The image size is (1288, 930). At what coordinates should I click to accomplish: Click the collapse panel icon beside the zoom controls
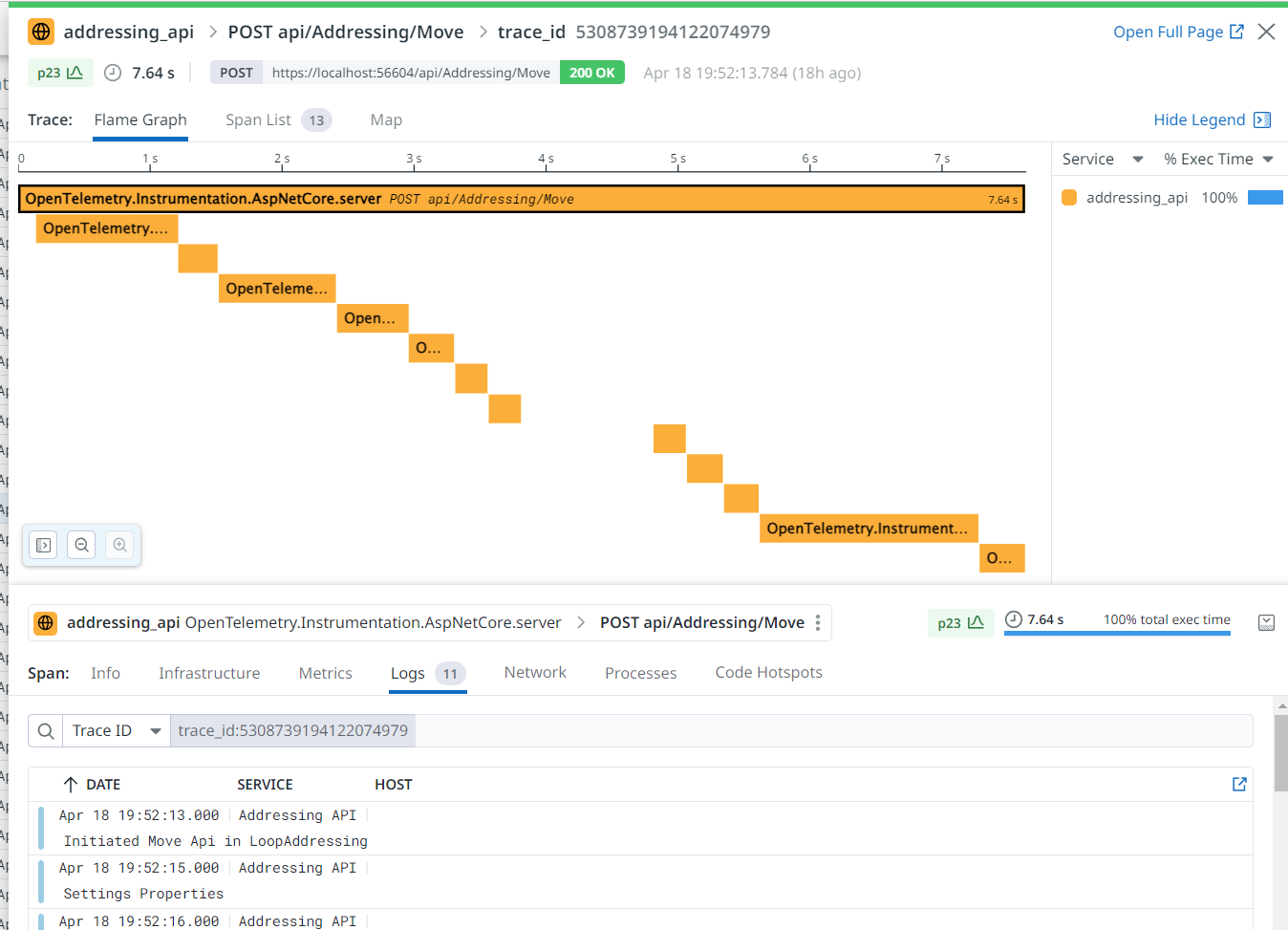coord(42,545)
